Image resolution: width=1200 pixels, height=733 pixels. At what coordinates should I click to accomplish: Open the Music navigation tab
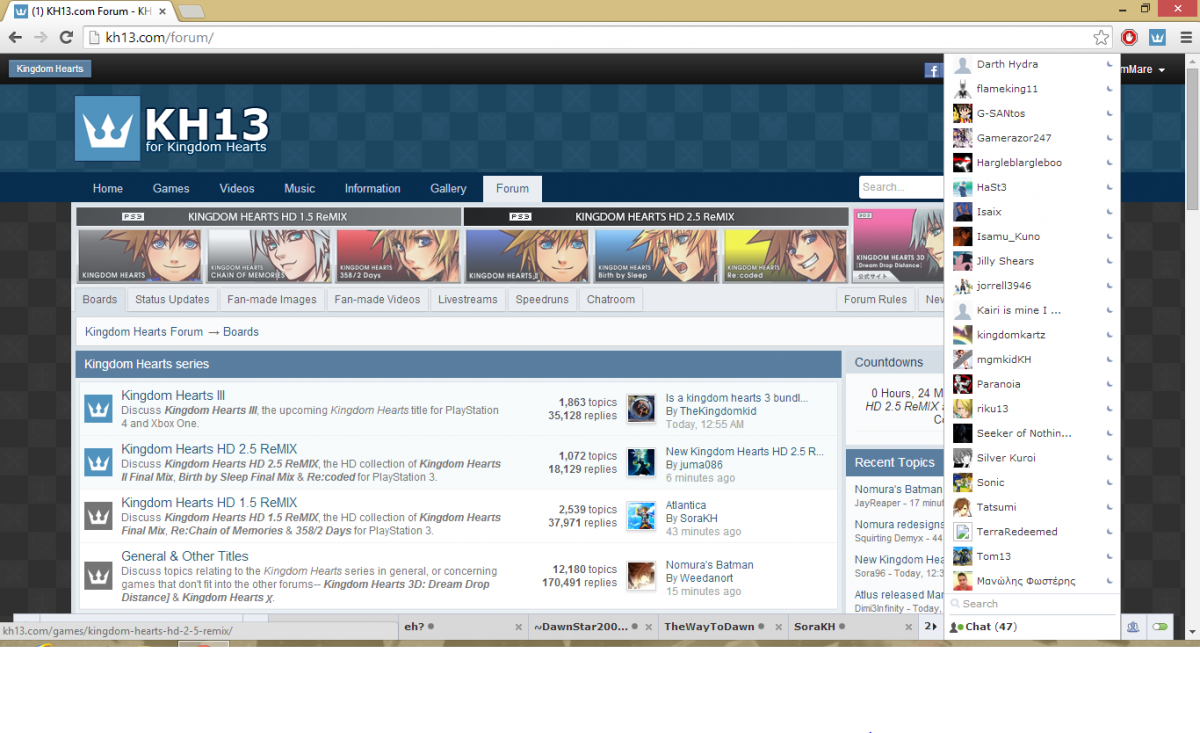(299, 188)
